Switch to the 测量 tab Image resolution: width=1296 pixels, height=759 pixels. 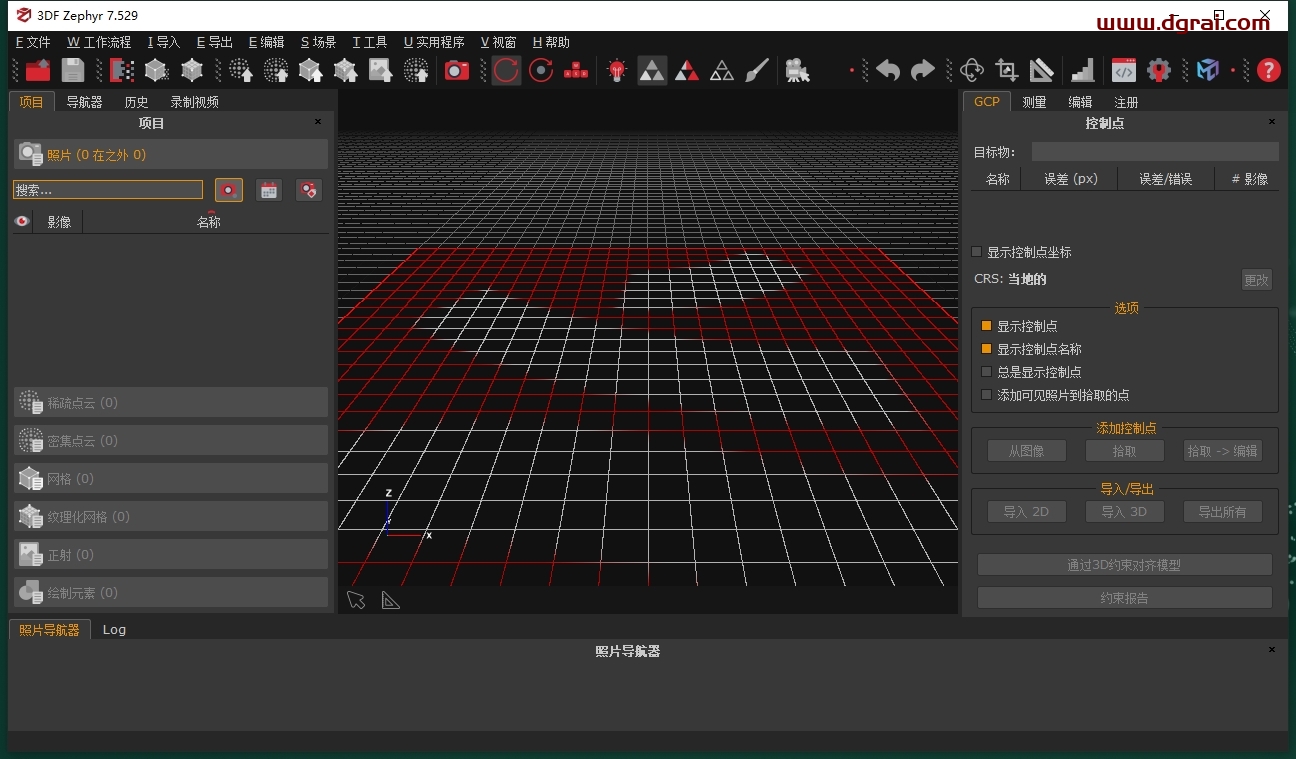click(x=1034, y=101)
